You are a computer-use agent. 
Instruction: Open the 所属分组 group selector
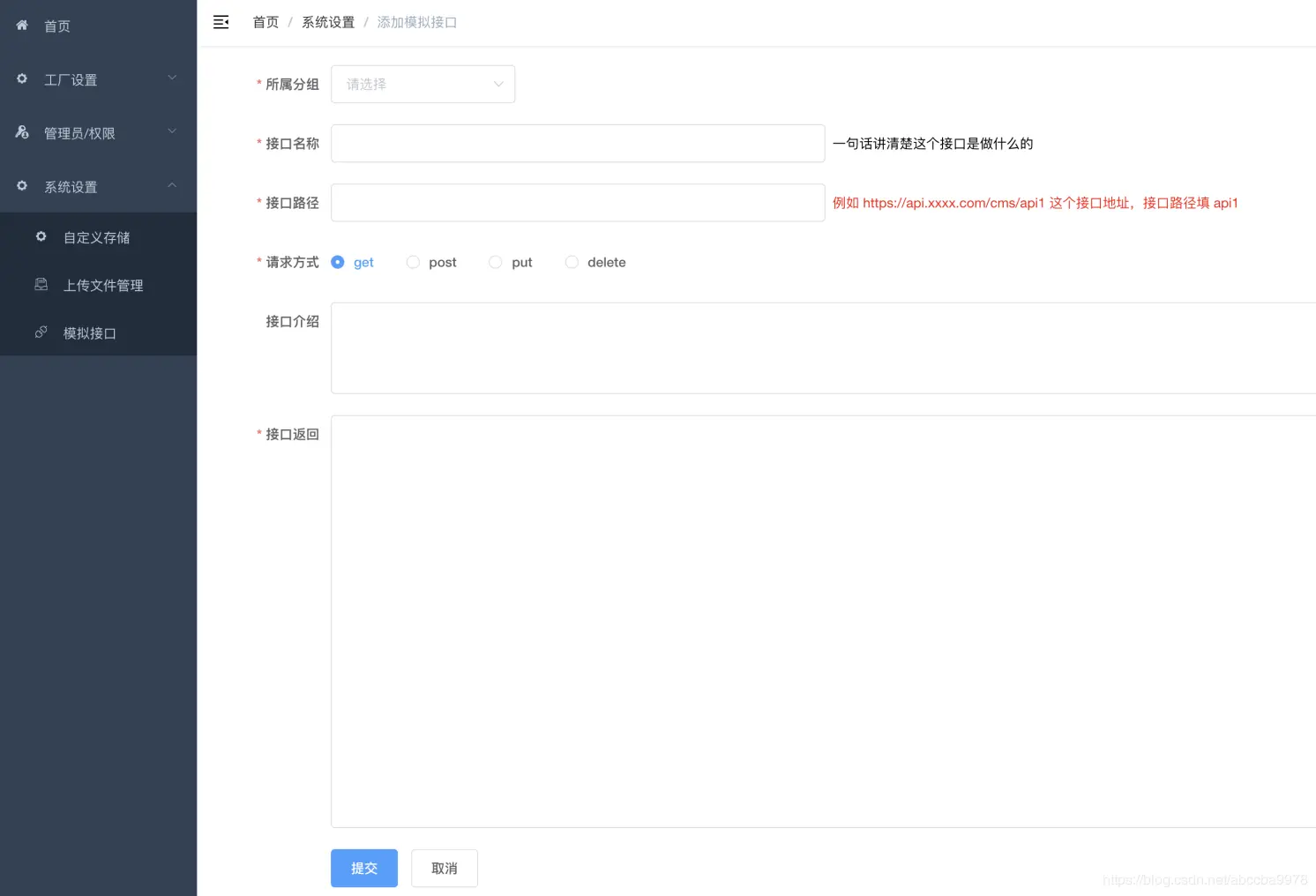(x=422, y=84)
